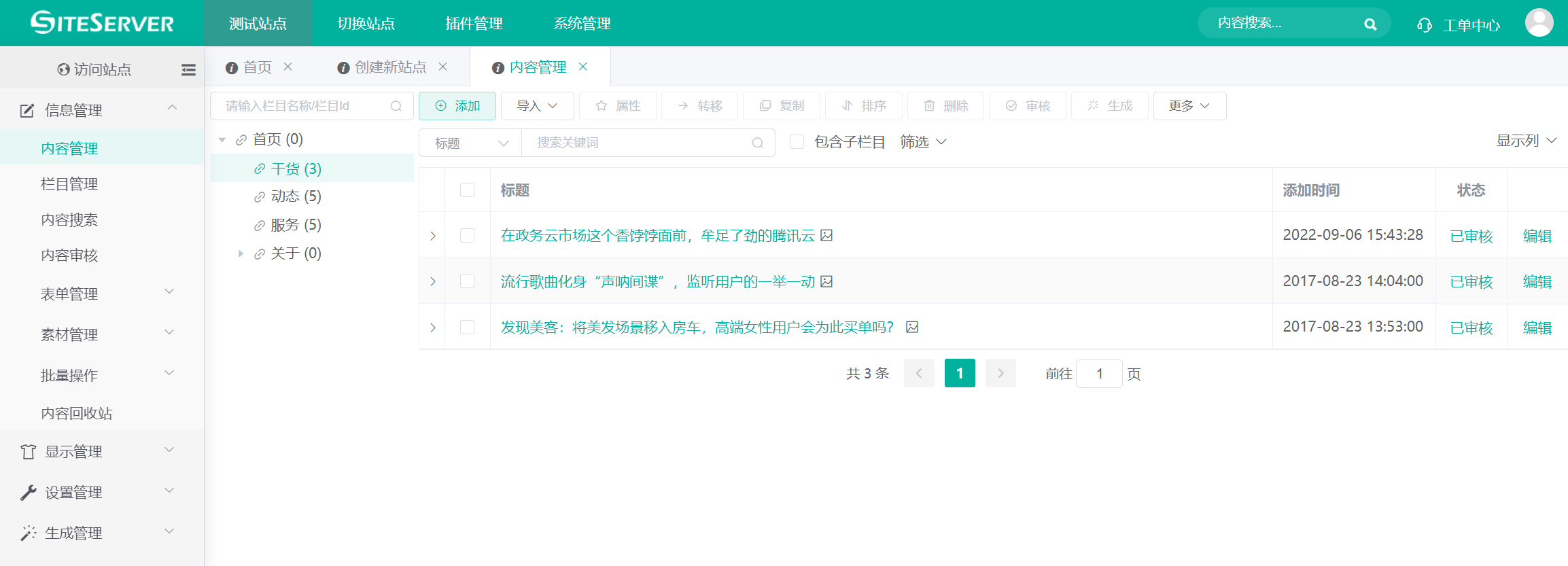This screenshot has width=1568, height=566.
Task: Click 已审核 status of 发现美客 row
Action: [x=1471, y=328]
